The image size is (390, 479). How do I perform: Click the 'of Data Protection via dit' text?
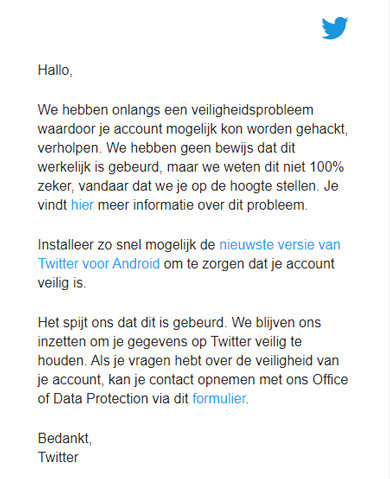pos(113,398)
